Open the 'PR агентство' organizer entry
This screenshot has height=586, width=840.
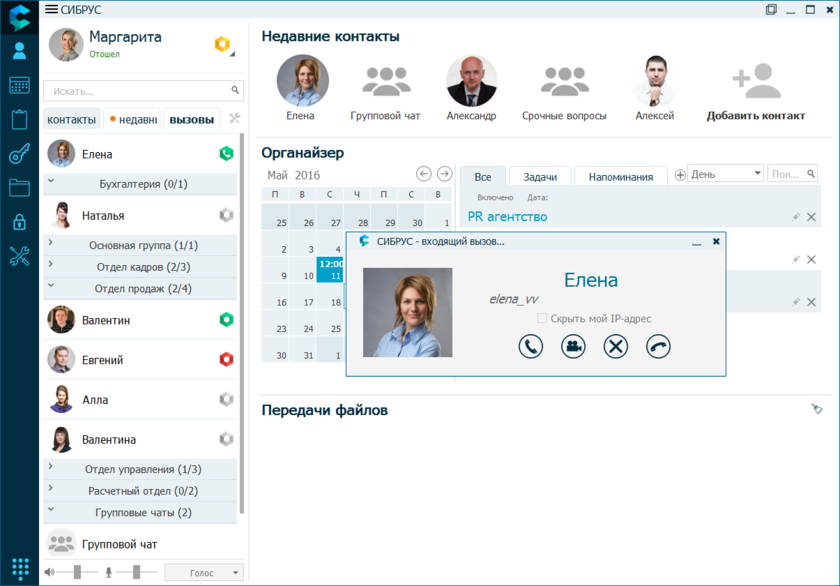click(x=507, y=217)
